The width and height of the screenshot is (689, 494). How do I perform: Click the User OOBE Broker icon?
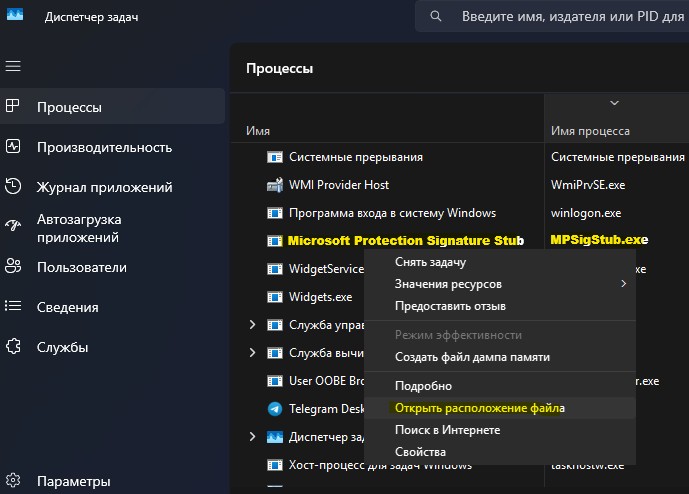pos(275,381)
